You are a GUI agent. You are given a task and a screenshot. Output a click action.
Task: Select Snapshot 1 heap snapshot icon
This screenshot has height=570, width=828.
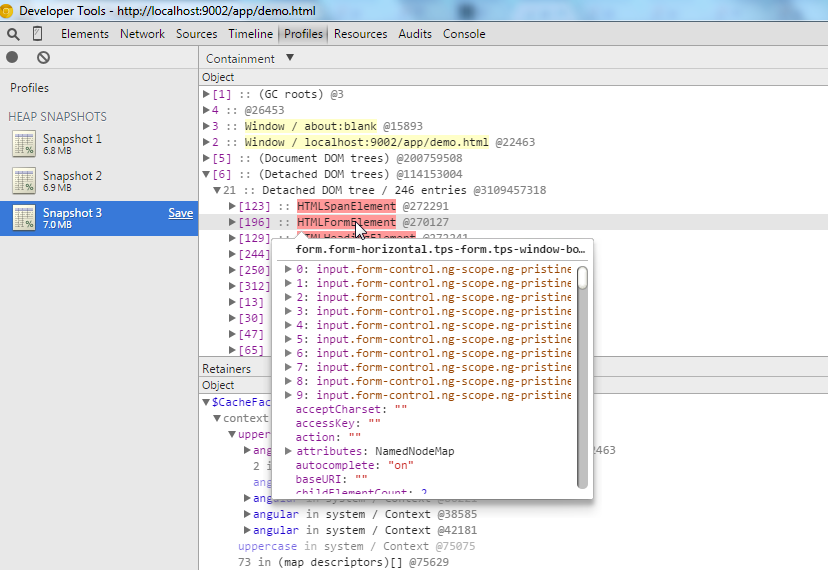coord(24,144)
